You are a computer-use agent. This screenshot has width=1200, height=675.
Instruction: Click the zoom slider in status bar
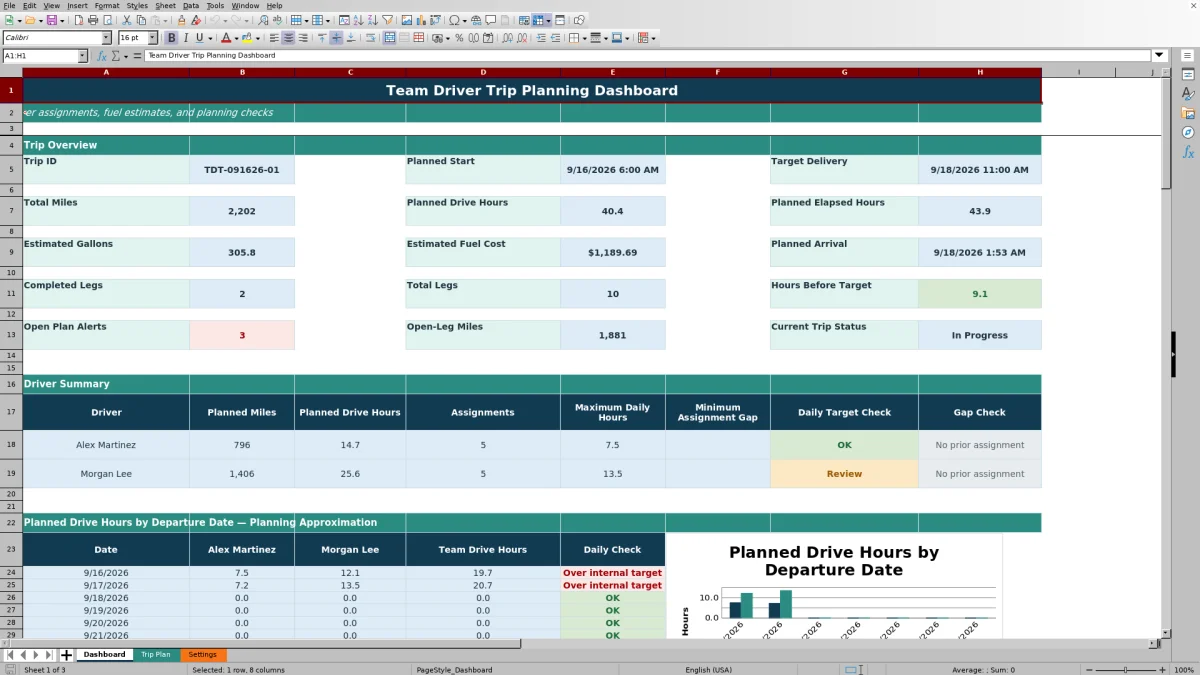click(x=1125, y=670)
